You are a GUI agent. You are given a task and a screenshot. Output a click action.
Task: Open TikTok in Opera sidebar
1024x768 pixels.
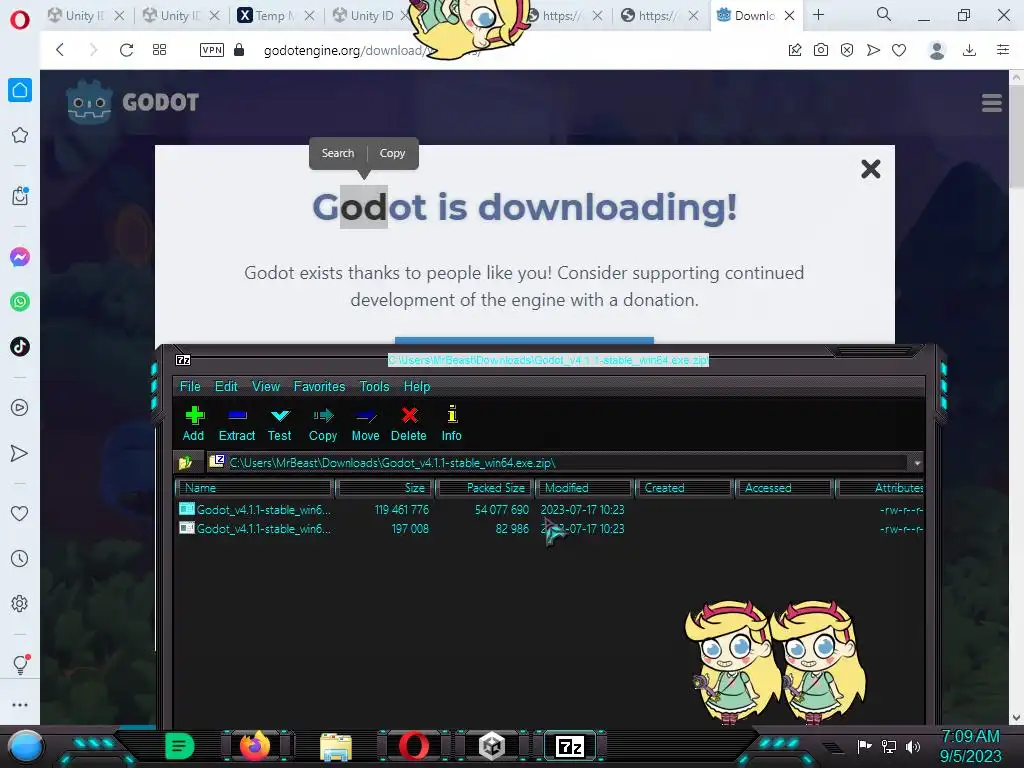tap(20, 347)
